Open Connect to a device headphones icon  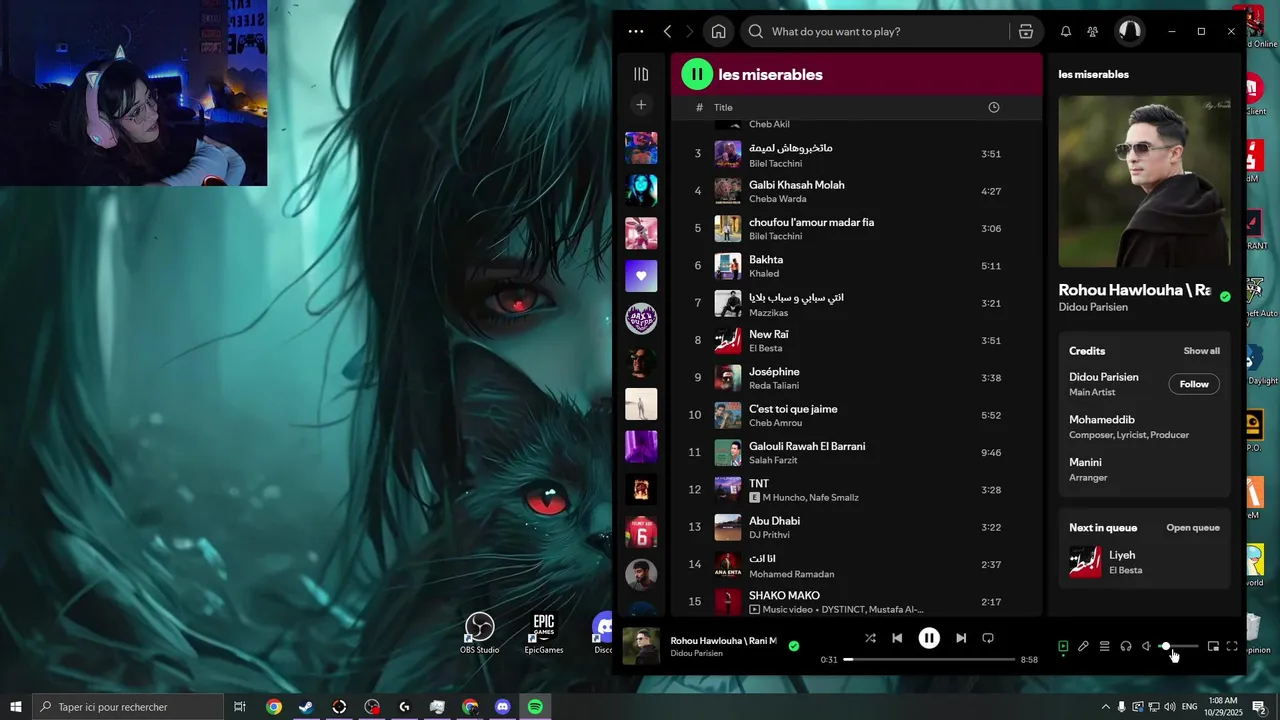[x=1126, y=647]
